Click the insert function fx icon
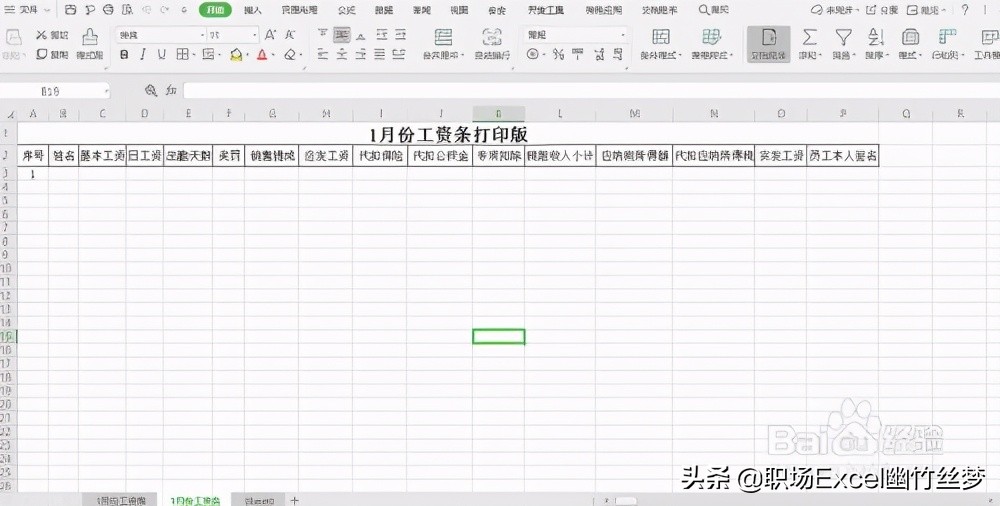The image size is (1000, 506). click(171, 91)
